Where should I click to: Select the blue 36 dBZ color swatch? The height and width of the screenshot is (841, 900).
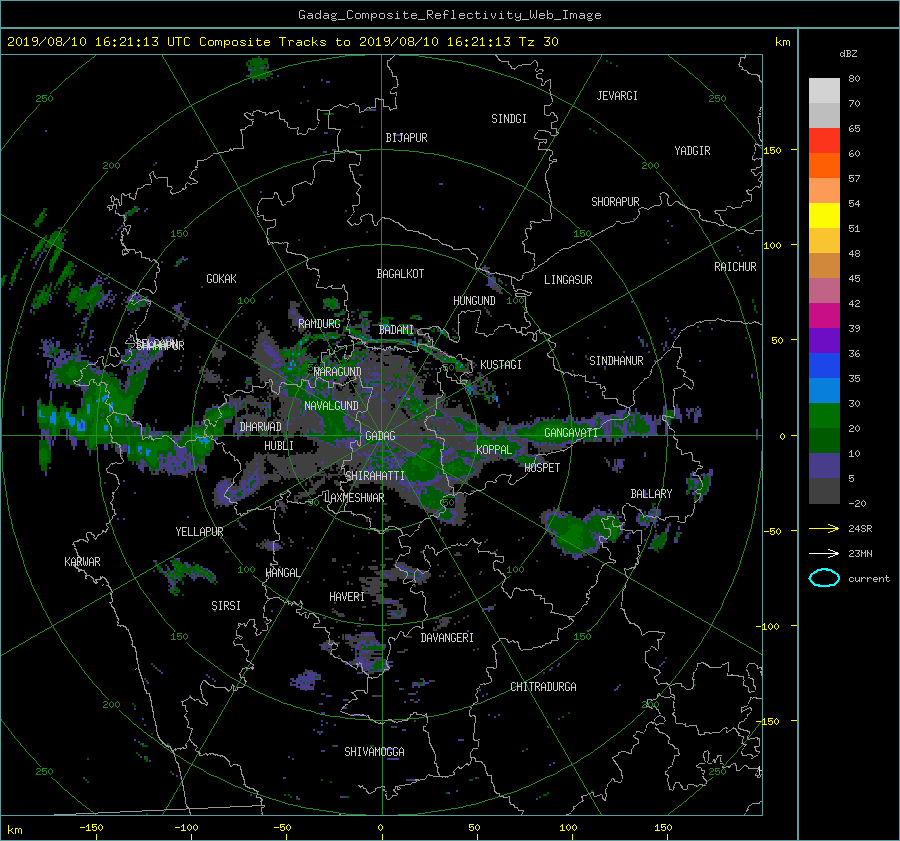824,366
